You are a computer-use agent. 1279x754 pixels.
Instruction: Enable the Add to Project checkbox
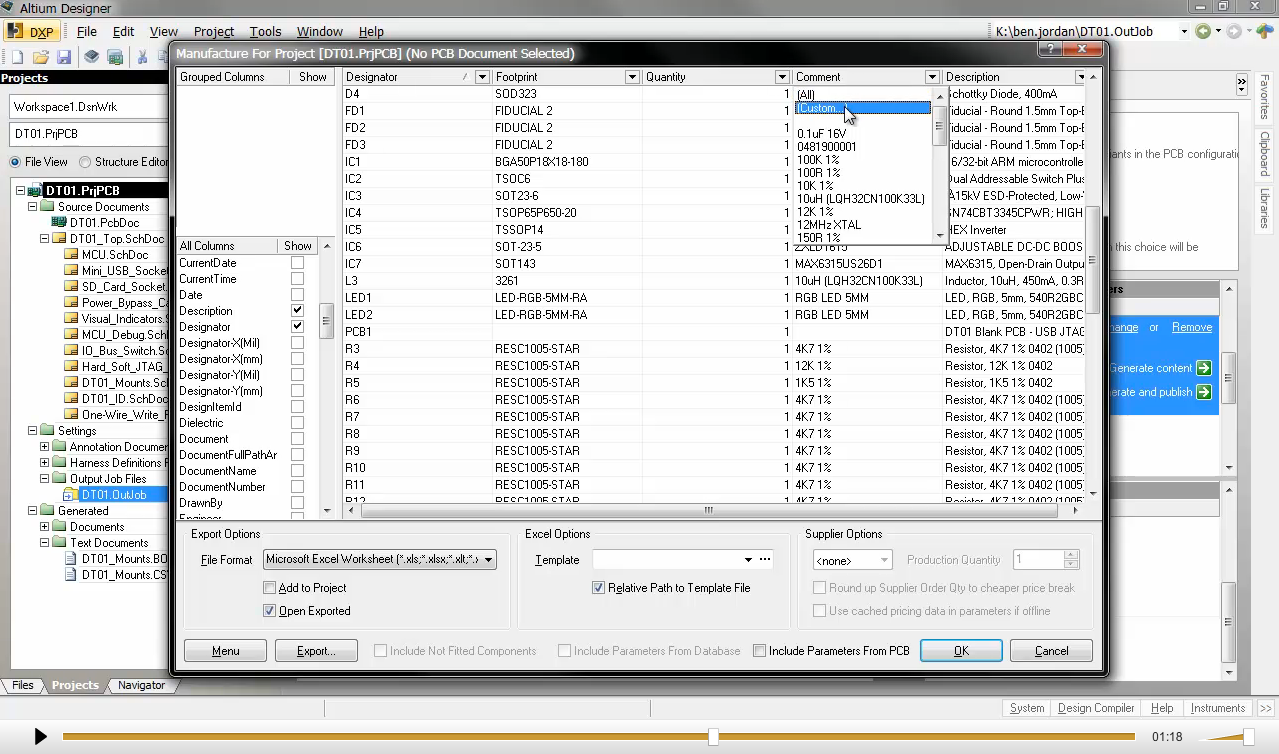269,588
